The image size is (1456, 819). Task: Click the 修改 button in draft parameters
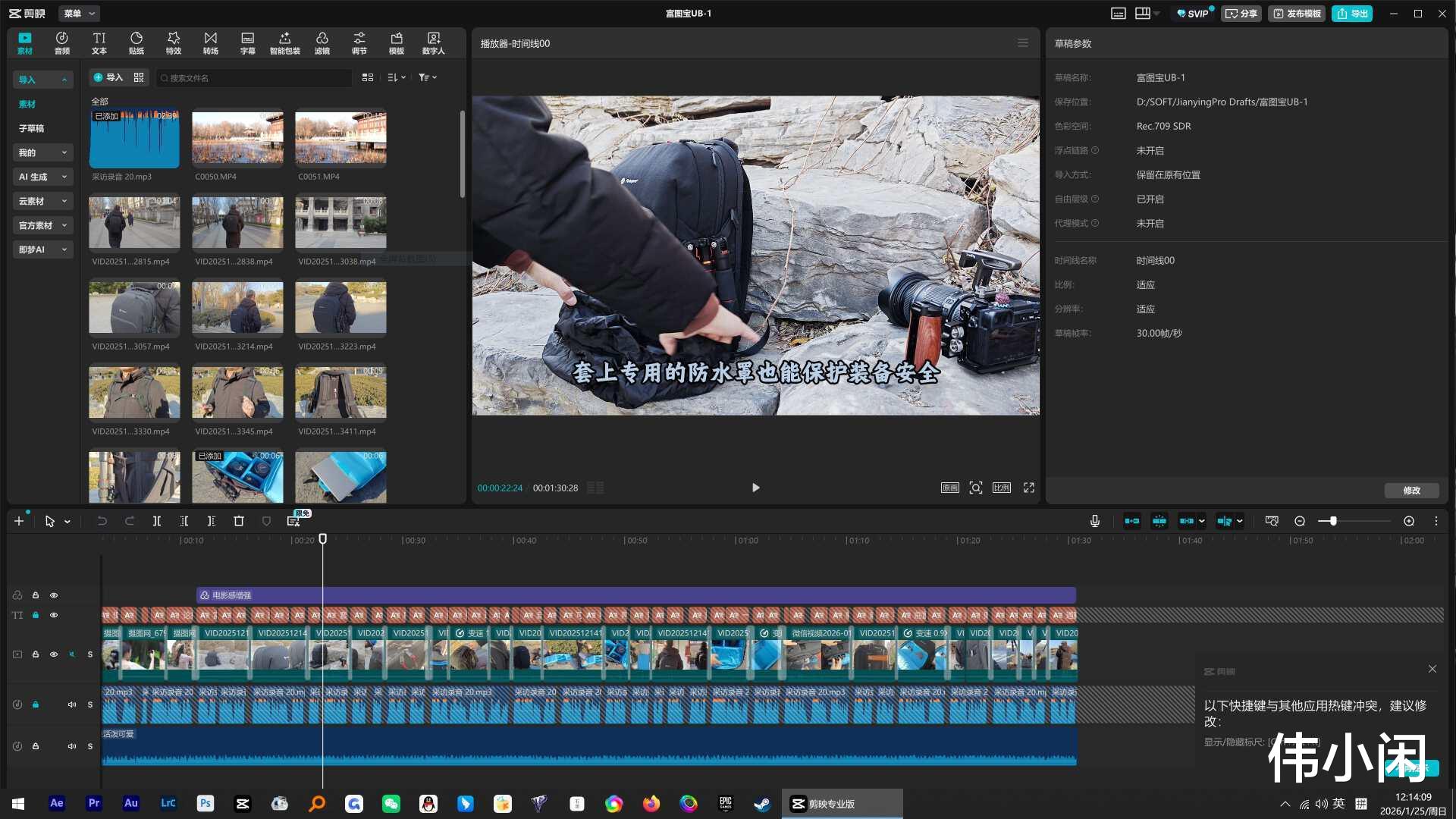click(1411, 491)
